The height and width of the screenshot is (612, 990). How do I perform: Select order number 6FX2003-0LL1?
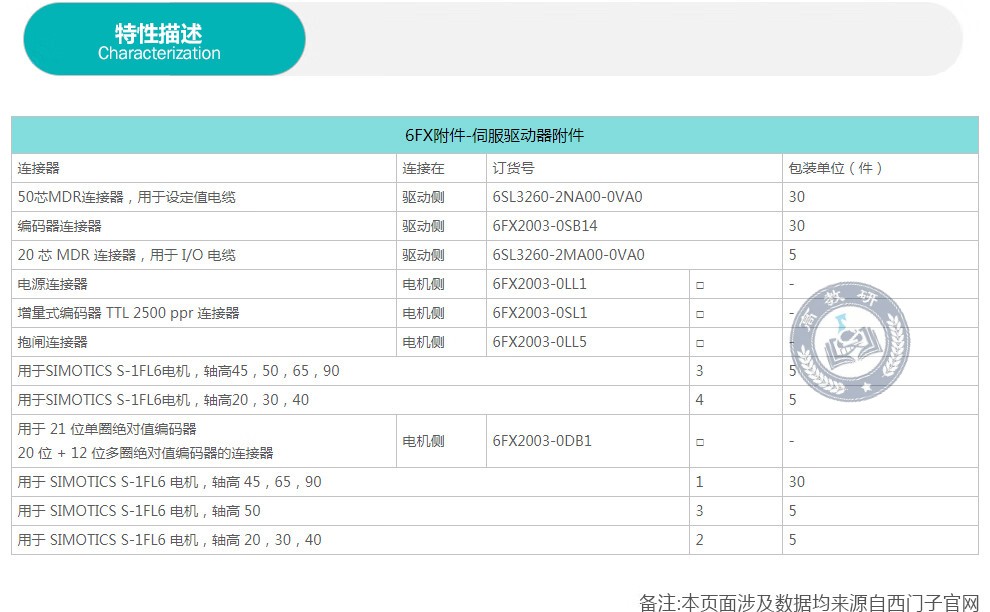(539, 284)
